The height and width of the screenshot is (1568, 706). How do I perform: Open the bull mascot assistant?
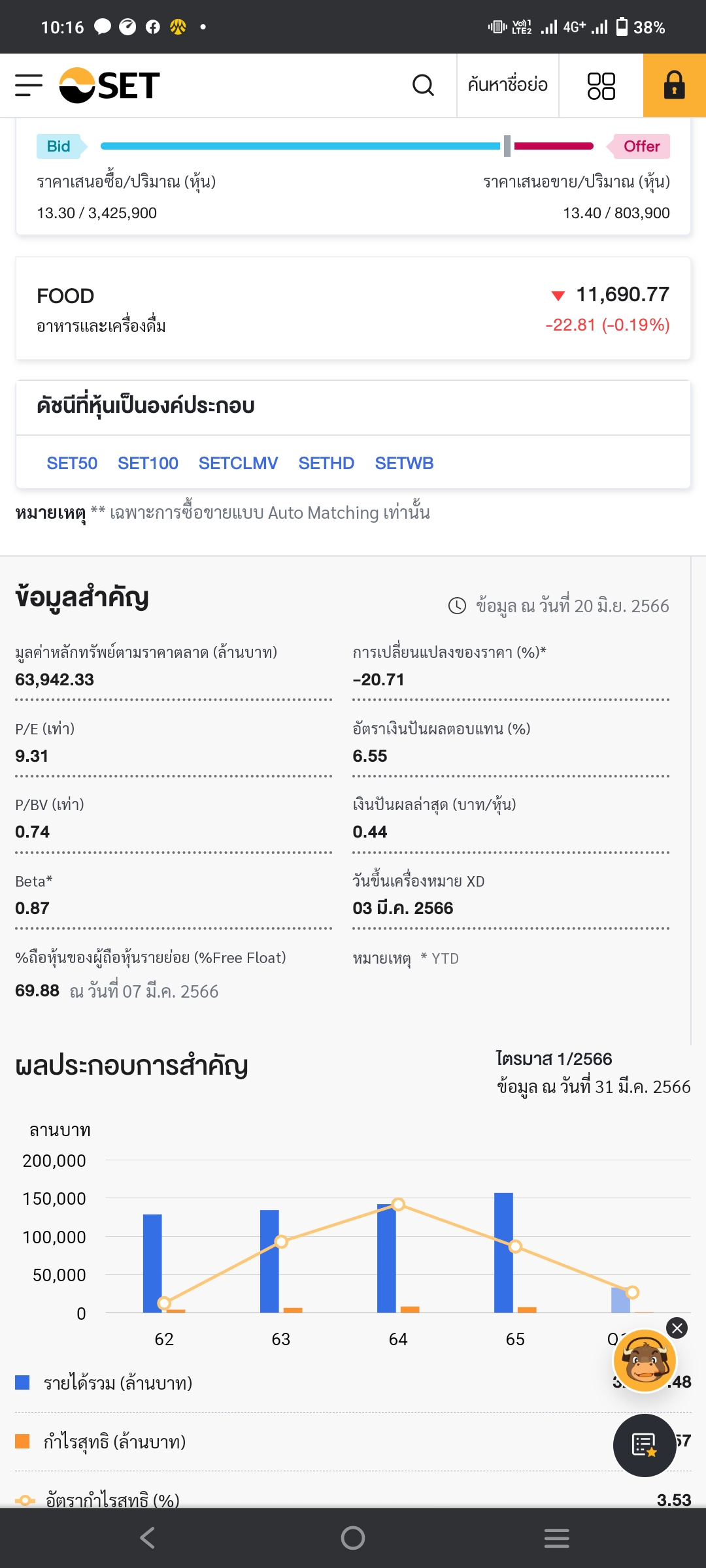645,1360
